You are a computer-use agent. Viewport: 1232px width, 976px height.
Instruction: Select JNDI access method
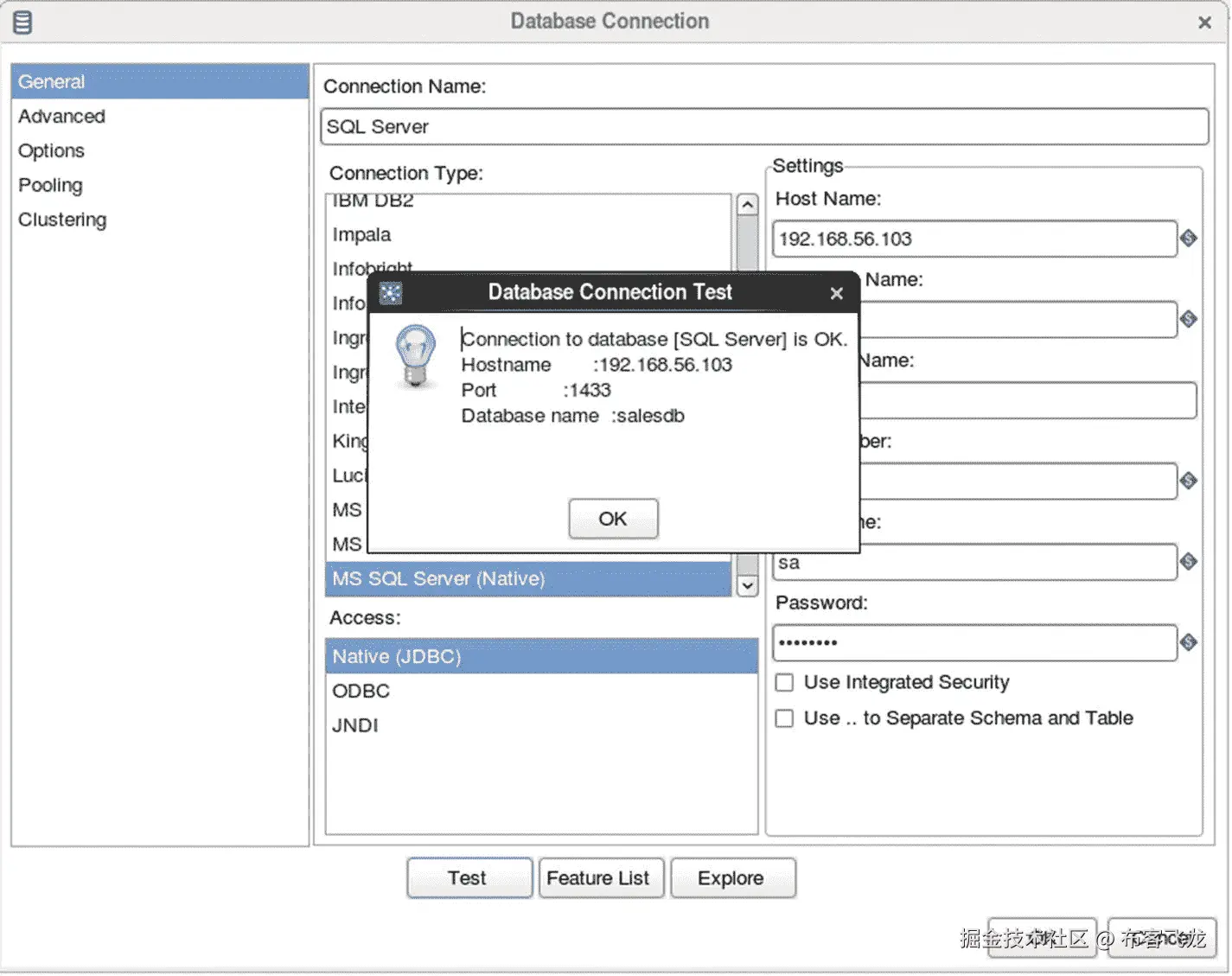pyautogui.click(x=541, y=725)
